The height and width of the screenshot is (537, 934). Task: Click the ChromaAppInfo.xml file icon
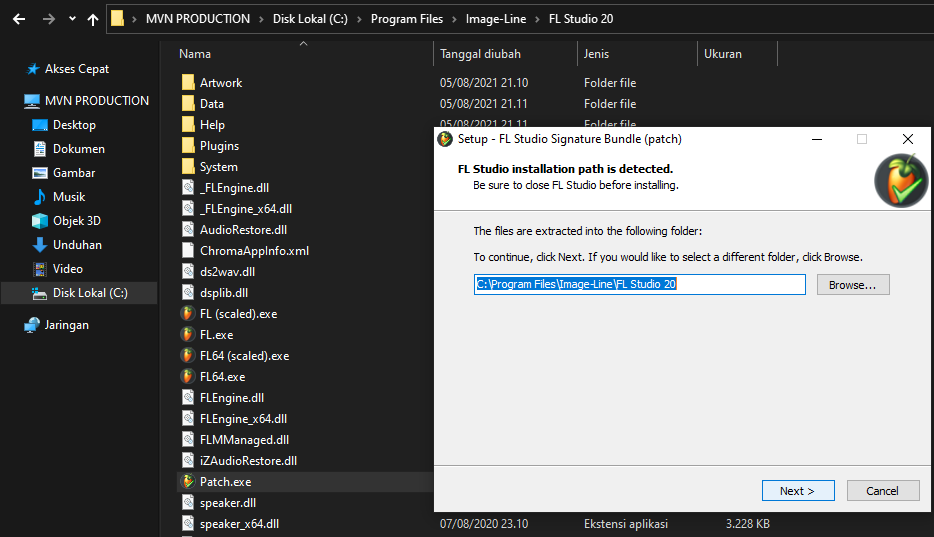tap(188, 251)
